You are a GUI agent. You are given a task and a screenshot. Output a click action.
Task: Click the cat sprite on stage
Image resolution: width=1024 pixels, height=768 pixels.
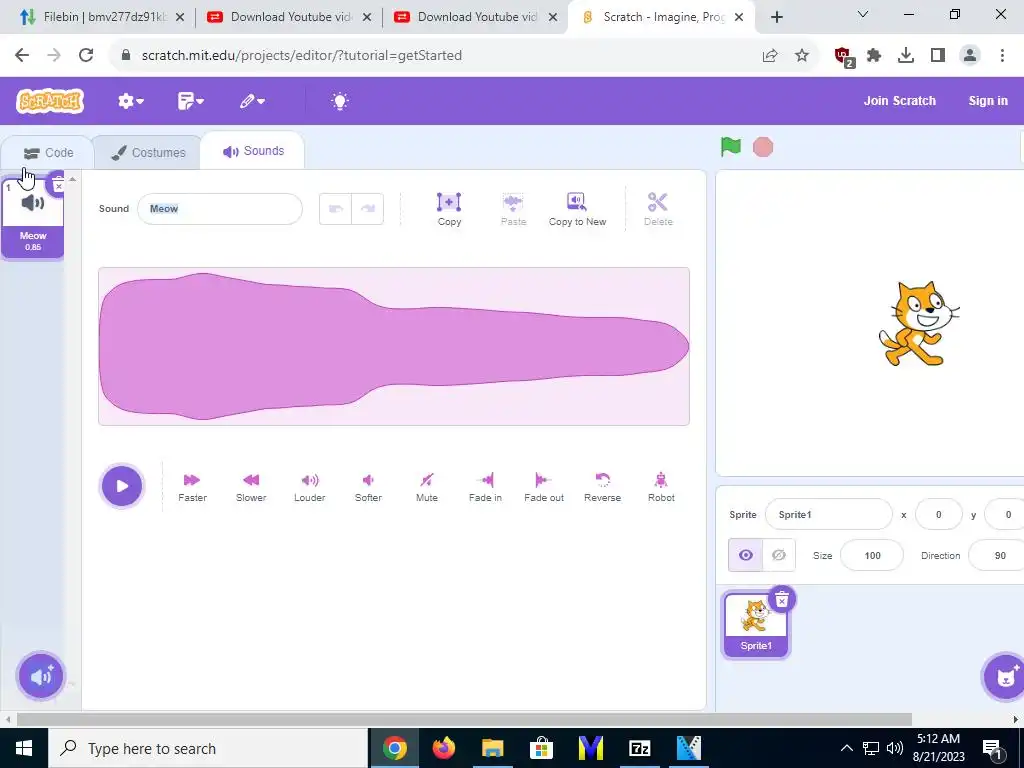tap(918, 324)
